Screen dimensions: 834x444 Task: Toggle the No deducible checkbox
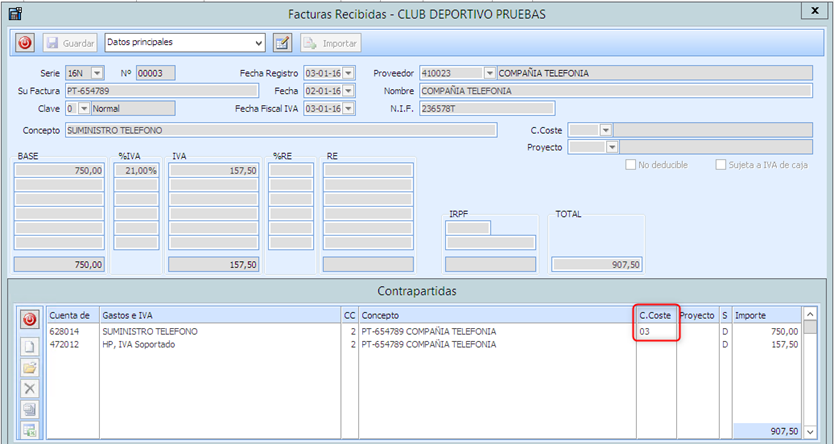[x=631, y=164]
